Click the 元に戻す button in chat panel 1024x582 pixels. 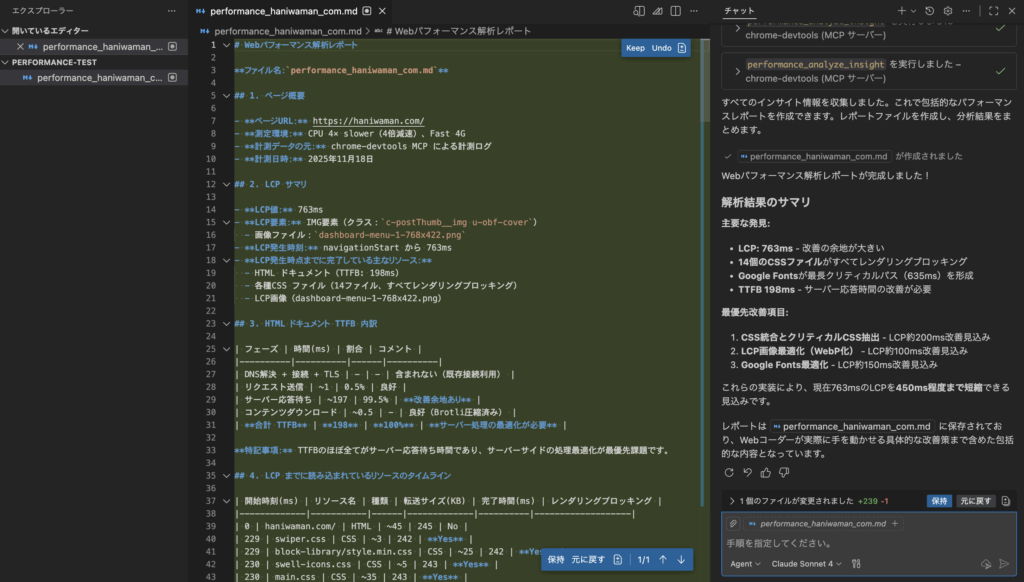(x=976, y=500)
